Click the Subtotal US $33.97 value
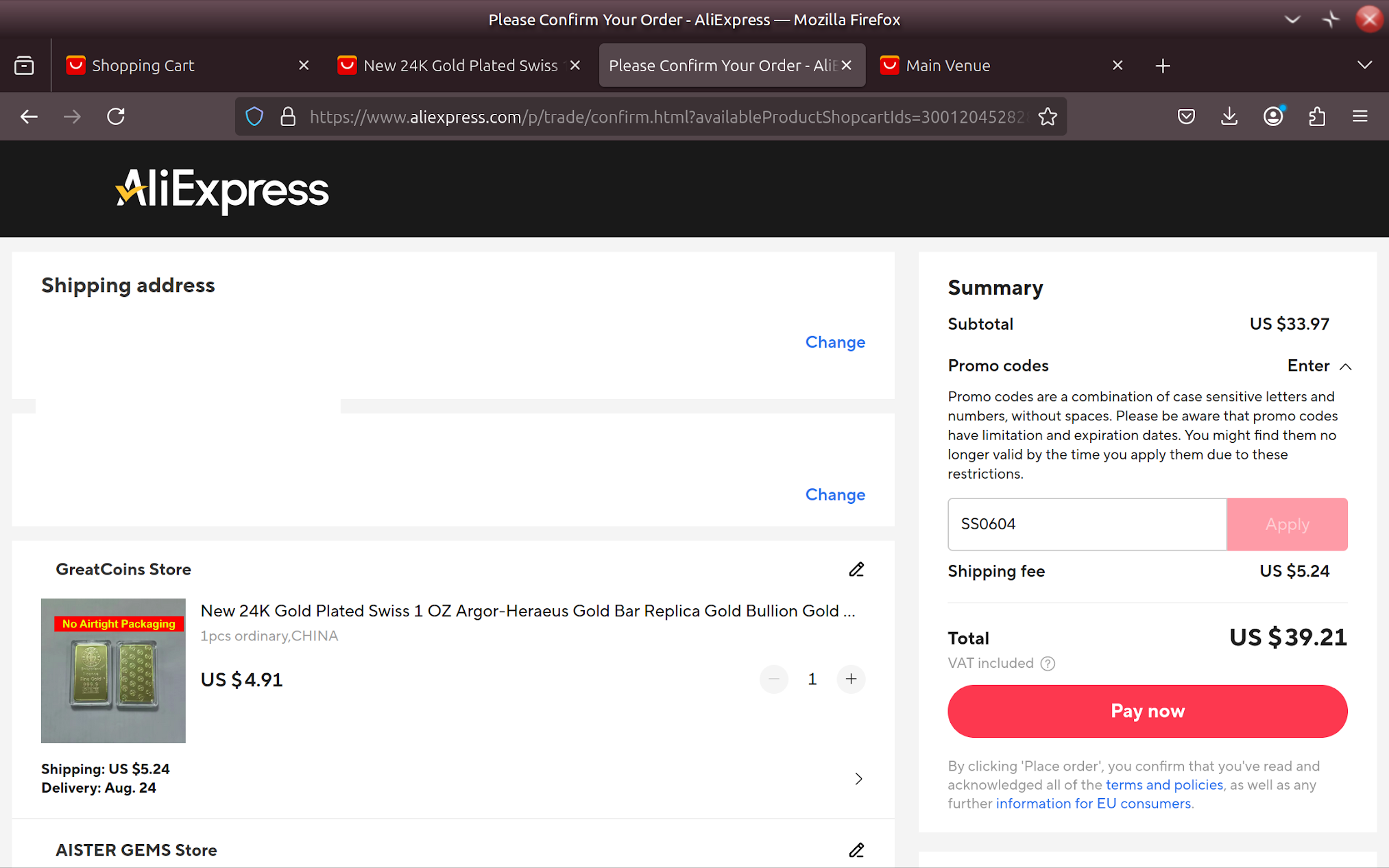The width and height of the screenshot is (1389, 868). point(1289,324)
